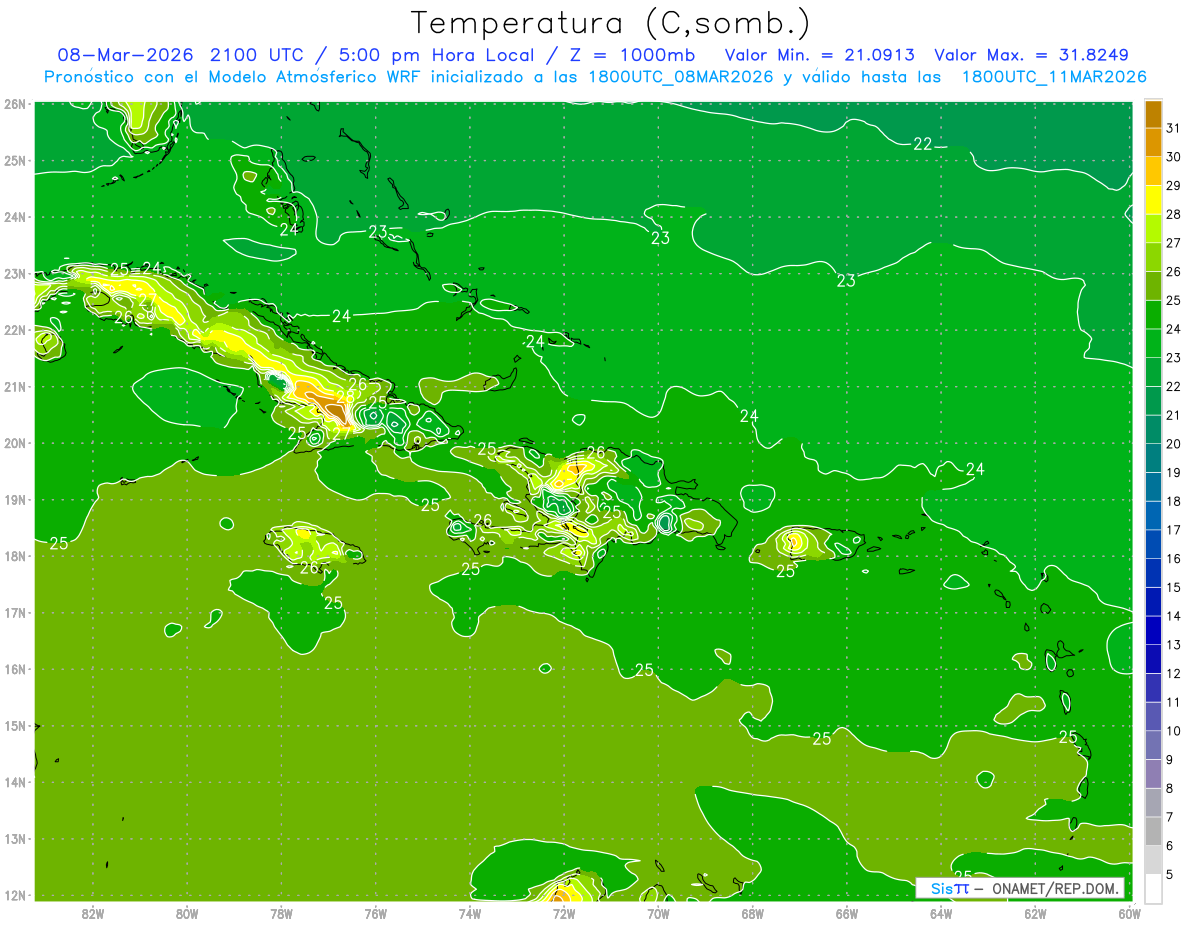Click the '74W' longitude axis label
The image size is (1200, 927).
(469, 913)
